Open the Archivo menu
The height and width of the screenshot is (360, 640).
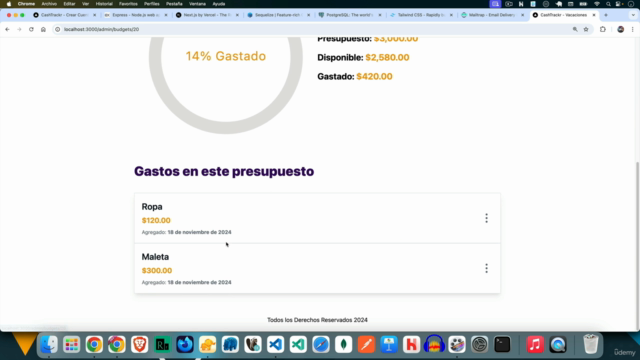(x=49, y=4)
